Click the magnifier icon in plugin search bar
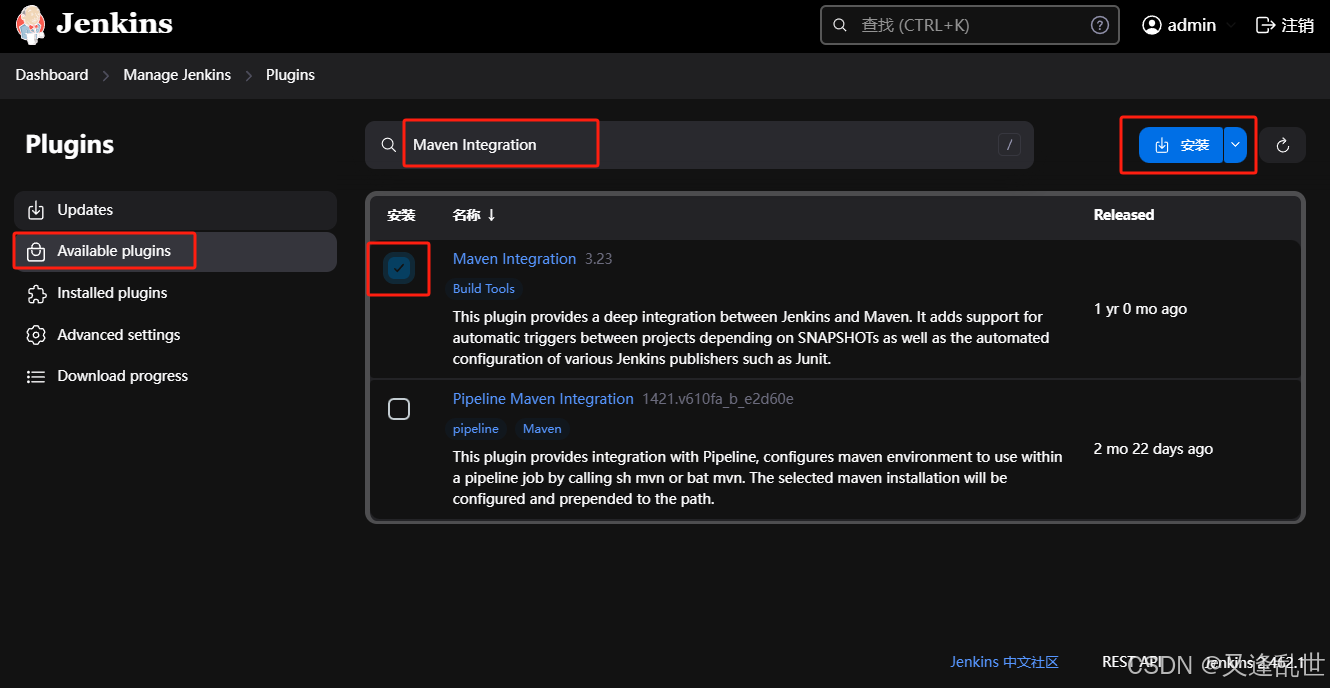 pos(389,145)
